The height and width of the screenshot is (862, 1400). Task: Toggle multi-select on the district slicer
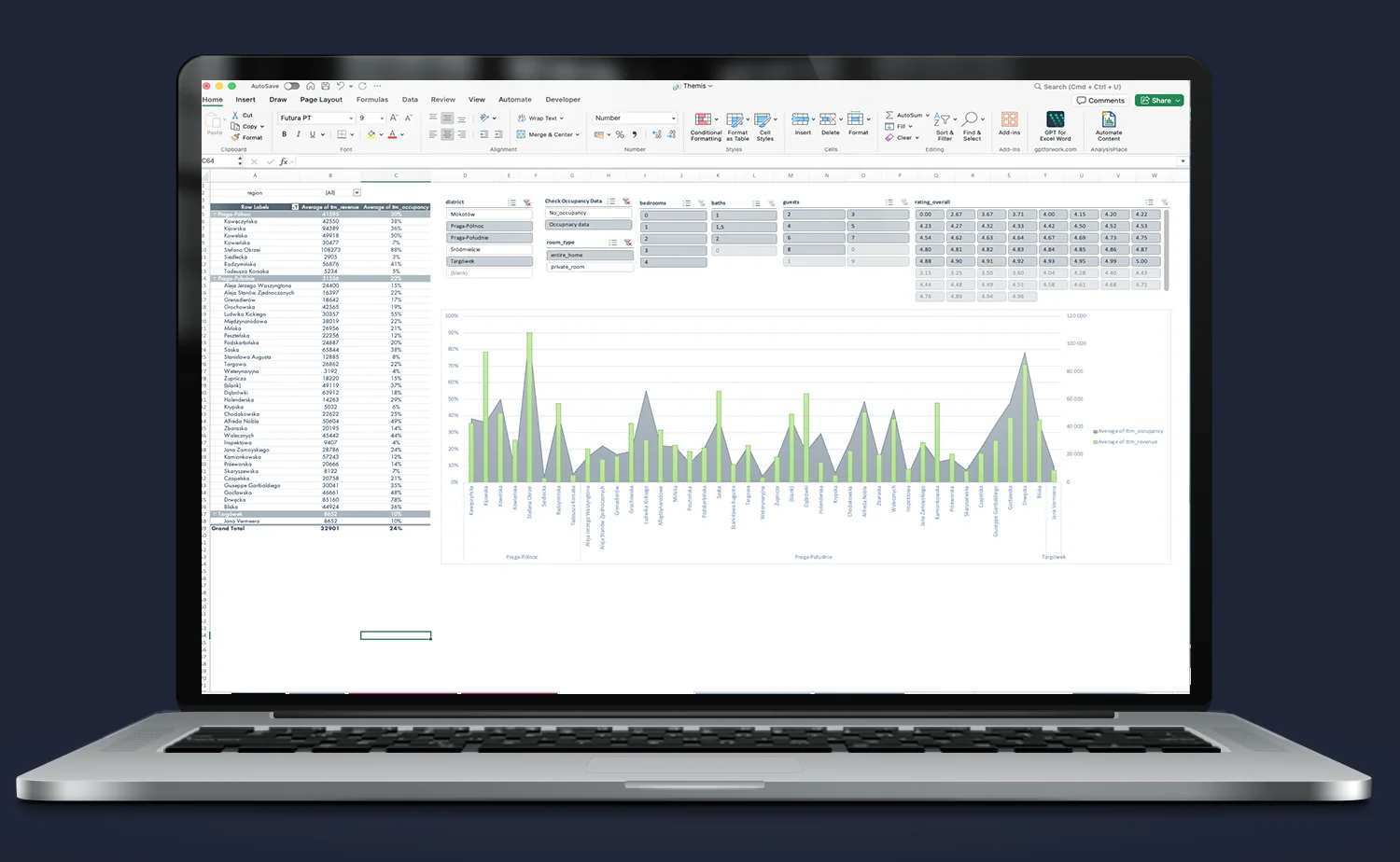click(511, 202)
